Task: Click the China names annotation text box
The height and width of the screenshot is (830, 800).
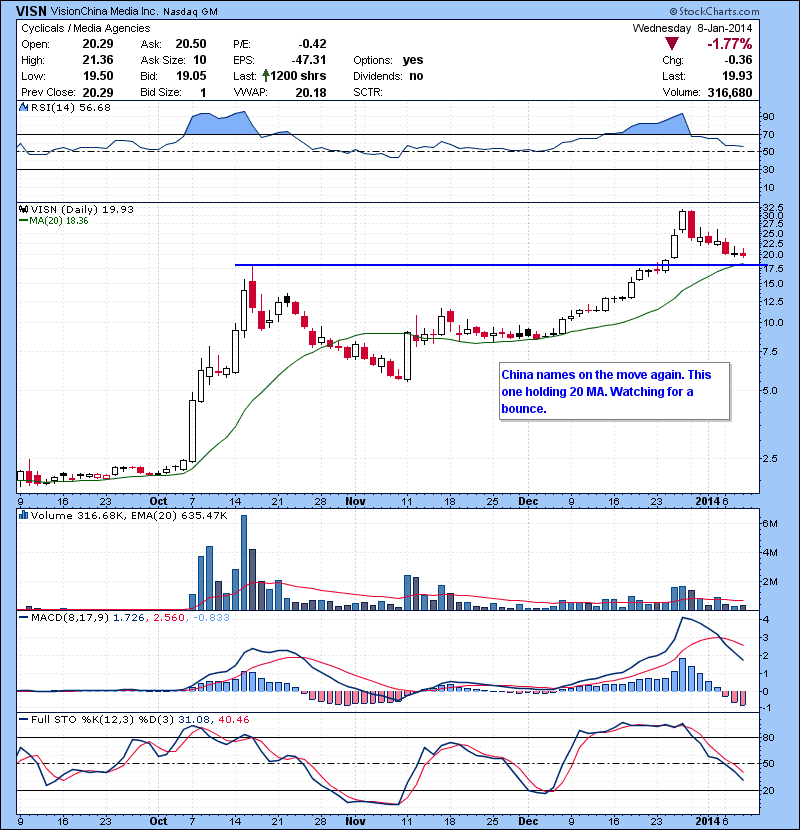Action: [x=615, y=392]
